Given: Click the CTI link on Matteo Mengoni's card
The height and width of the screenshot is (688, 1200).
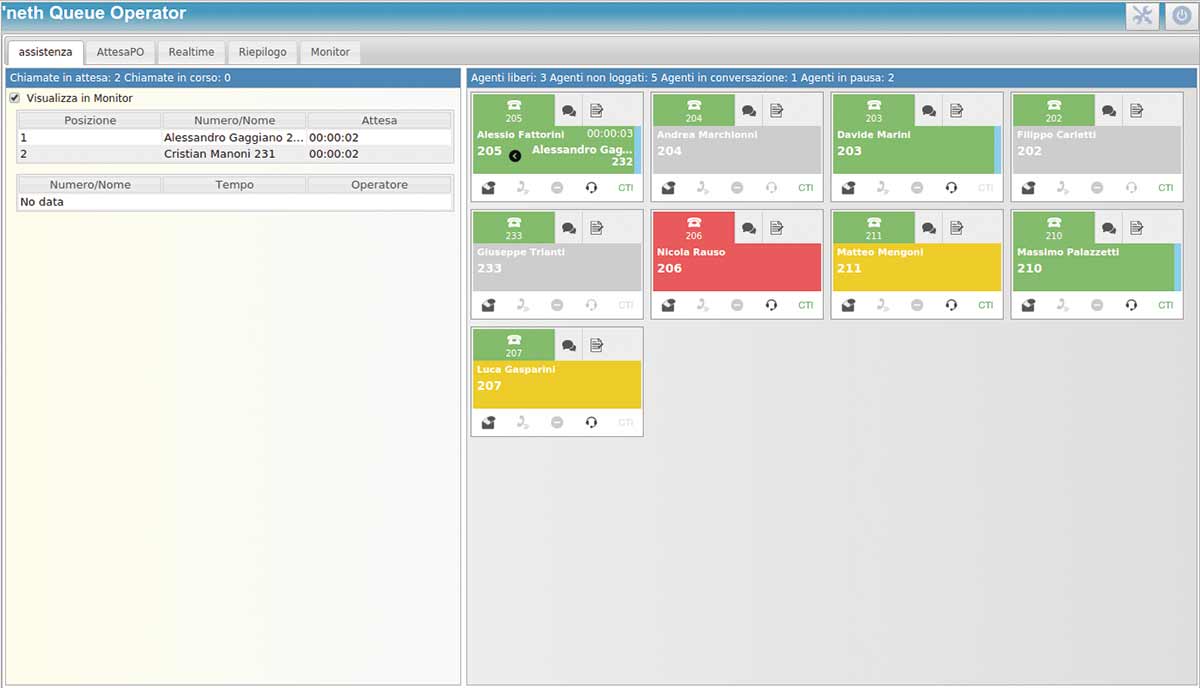Looking at the screenshot, I should click(985, 305).
